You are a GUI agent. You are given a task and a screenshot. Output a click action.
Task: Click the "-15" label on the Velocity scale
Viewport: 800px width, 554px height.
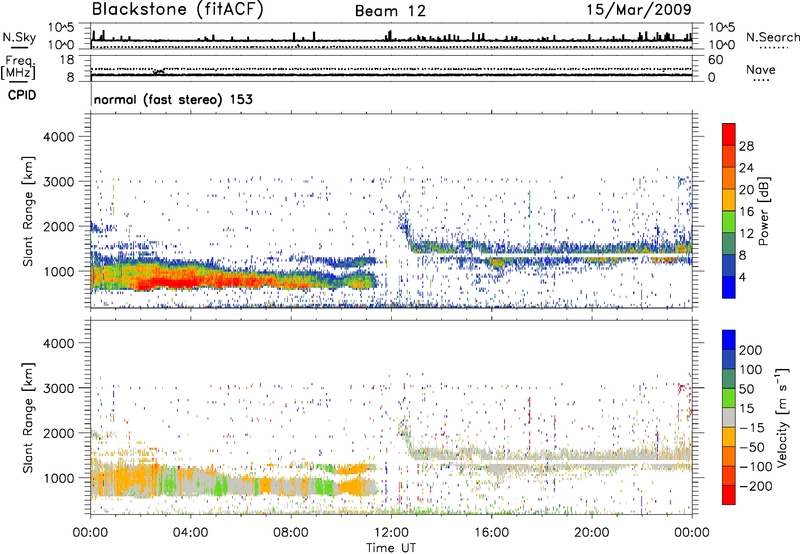click(751, 427)
